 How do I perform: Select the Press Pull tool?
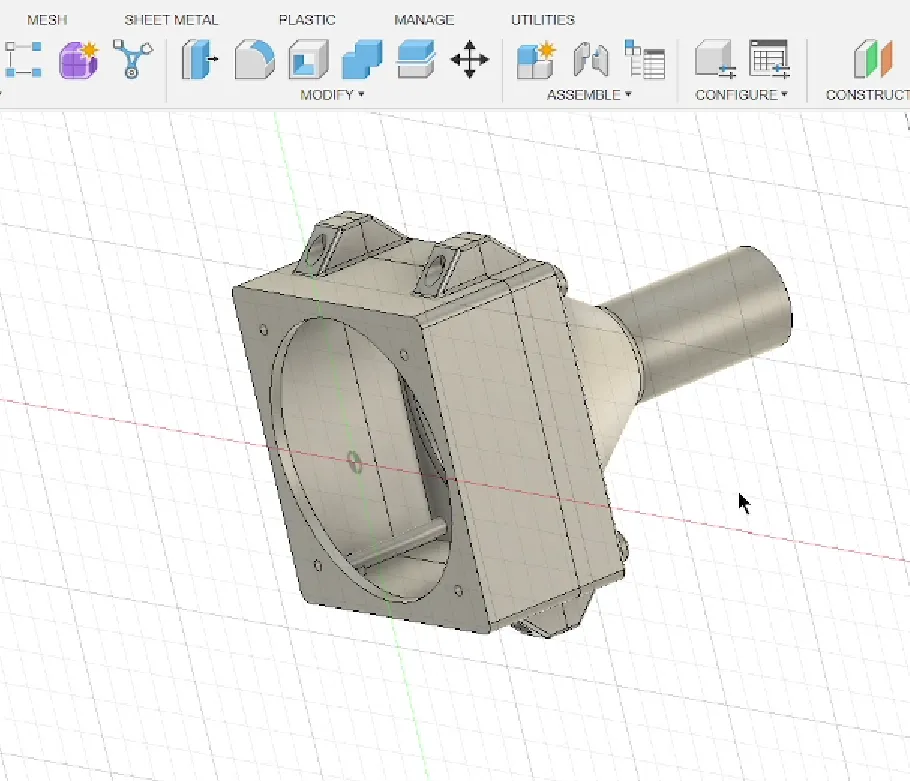tap(199, 59)
